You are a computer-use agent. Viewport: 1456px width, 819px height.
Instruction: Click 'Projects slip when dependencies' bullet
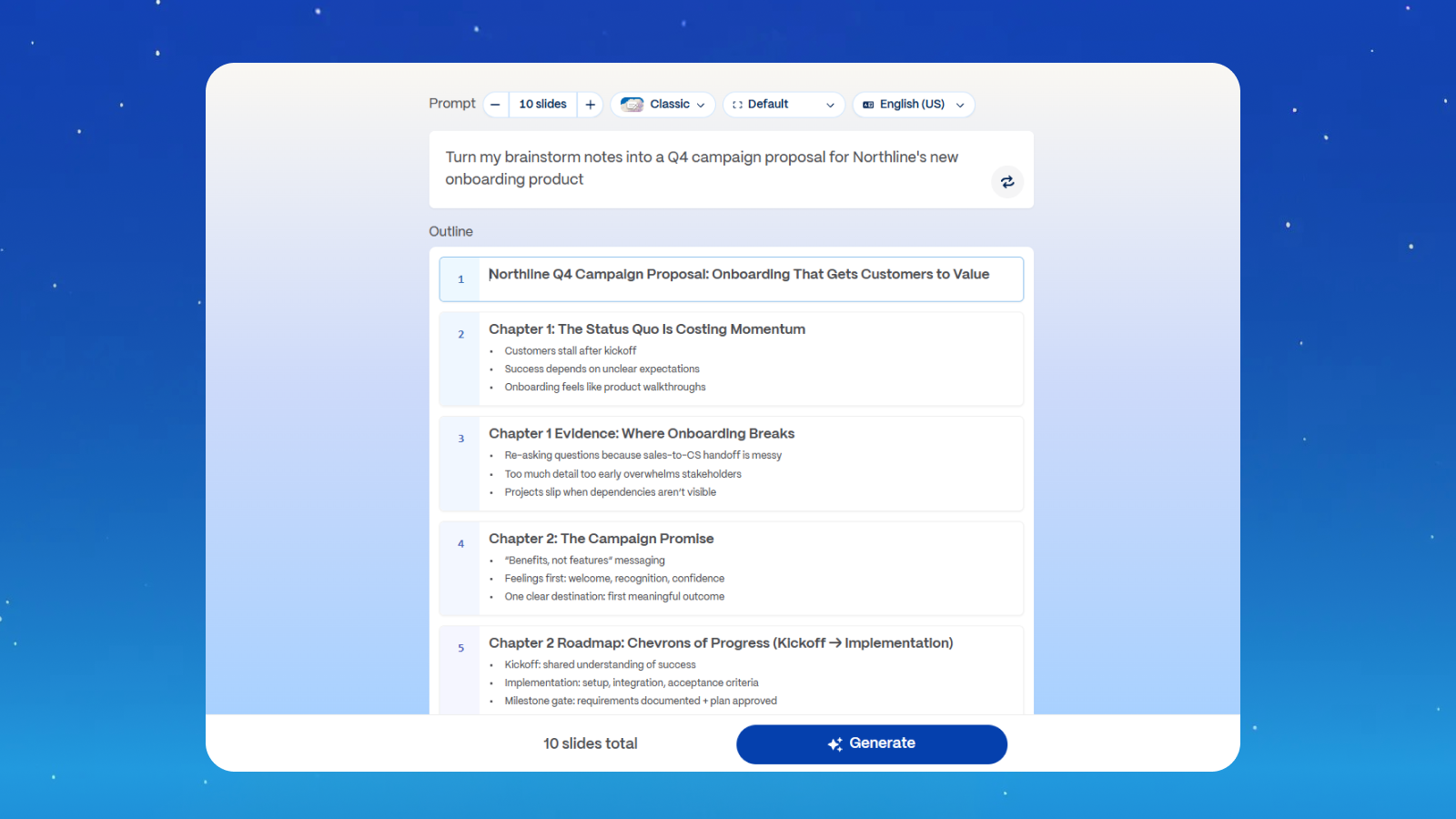coord(611,492)
